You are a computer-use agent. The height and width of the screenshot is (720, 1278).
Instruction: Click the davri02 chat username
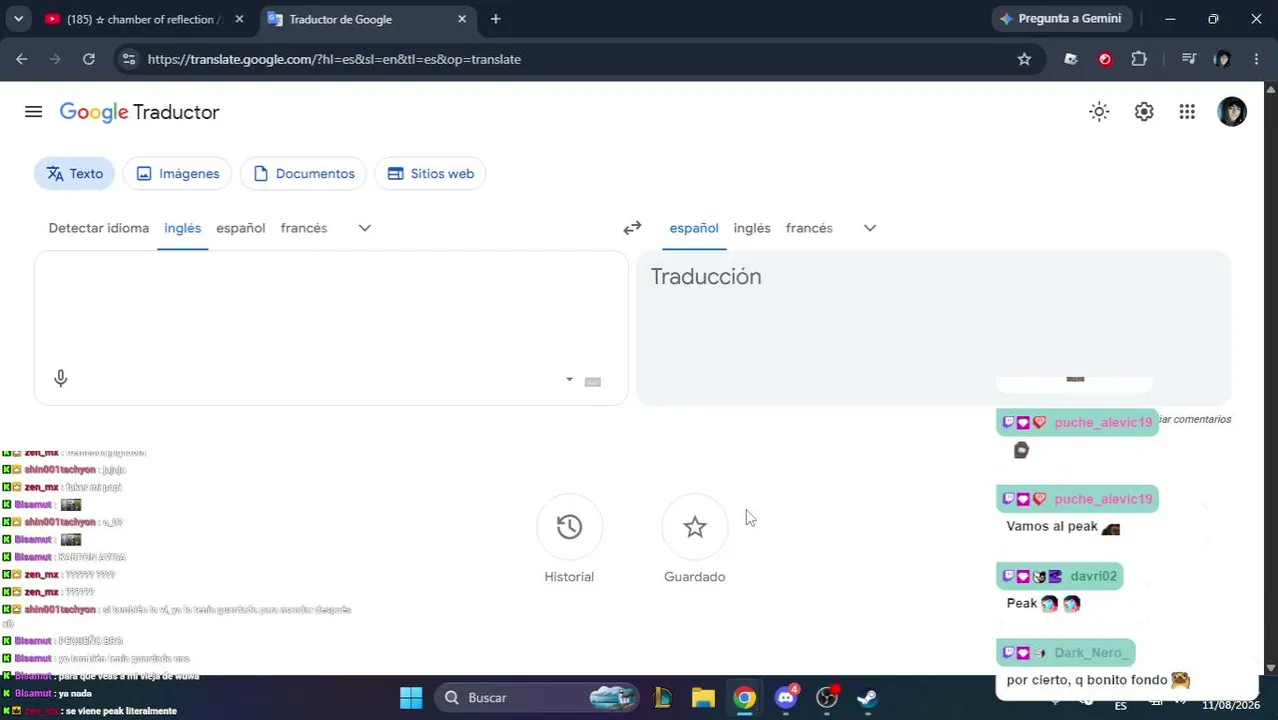[x=1093, y=576]
